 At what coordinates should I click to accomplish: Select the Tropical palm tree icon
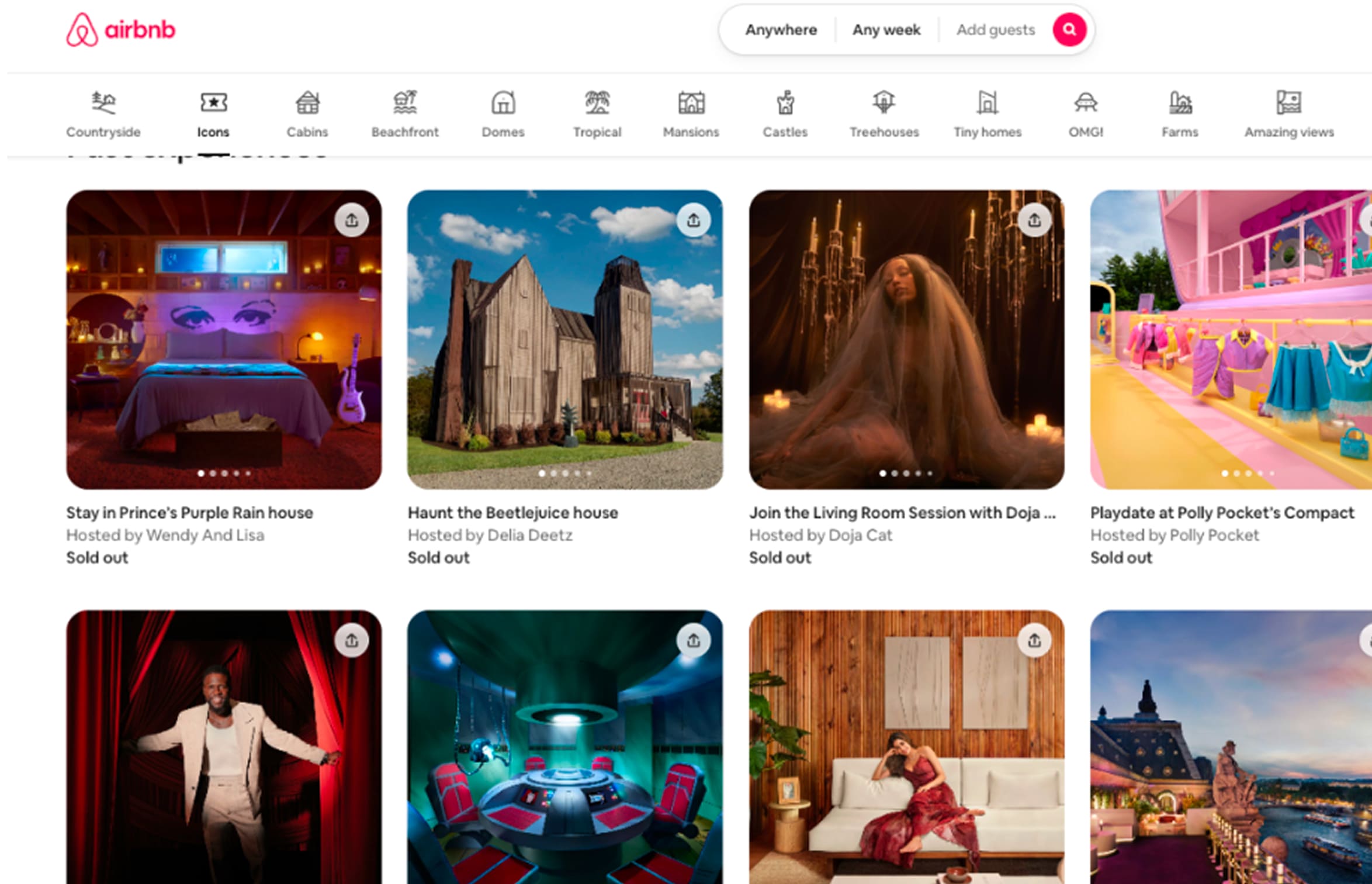click(597, 102)
